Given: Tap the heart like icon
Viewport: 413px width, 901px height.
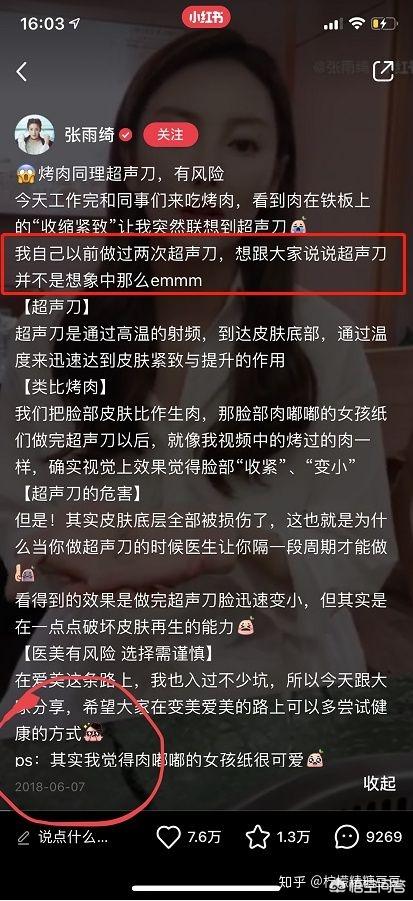Looking at the screenshot, I should (168, 837).
